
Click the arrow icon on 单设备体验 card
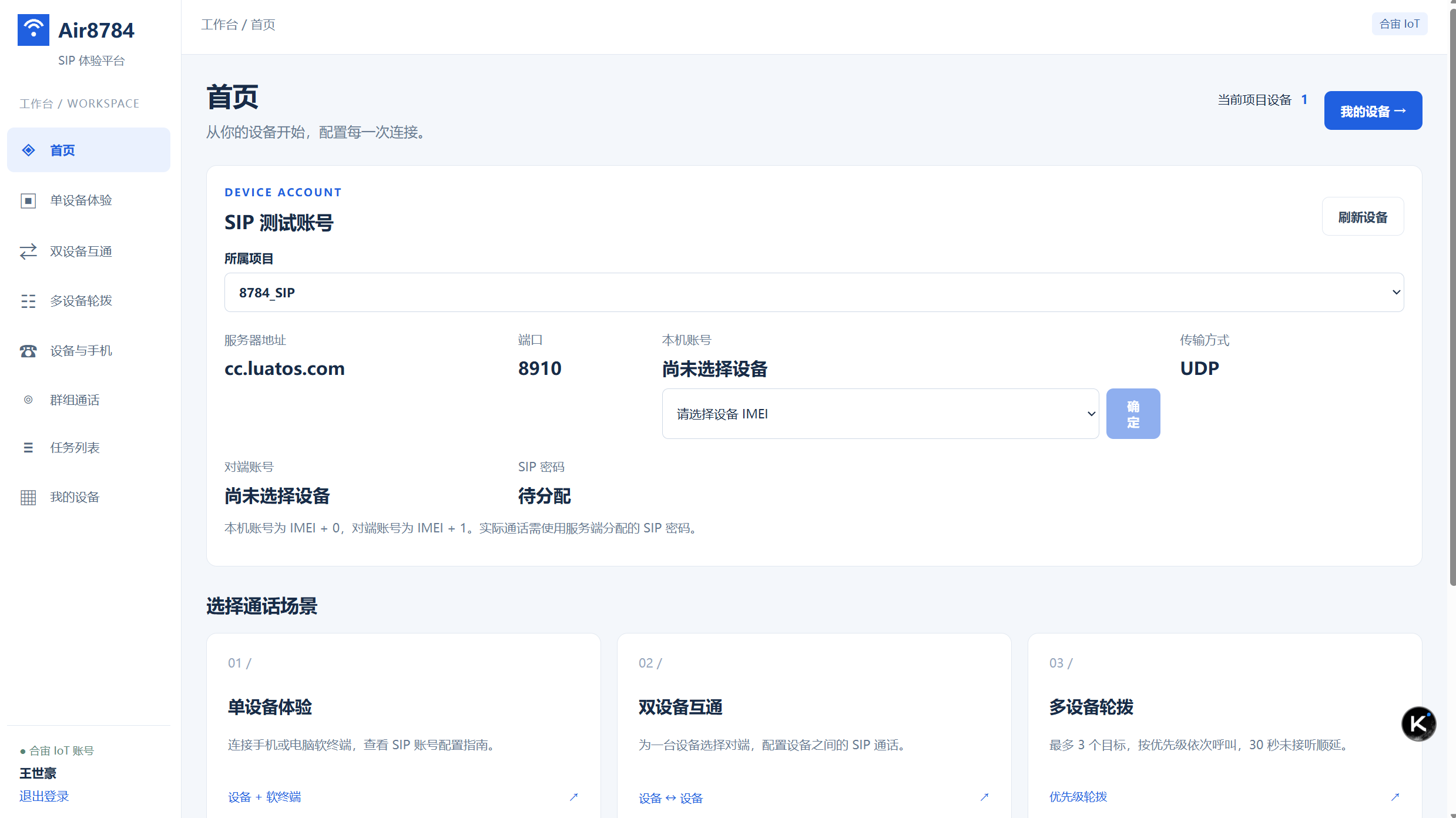pyautogui.click(x=573, y=797)
